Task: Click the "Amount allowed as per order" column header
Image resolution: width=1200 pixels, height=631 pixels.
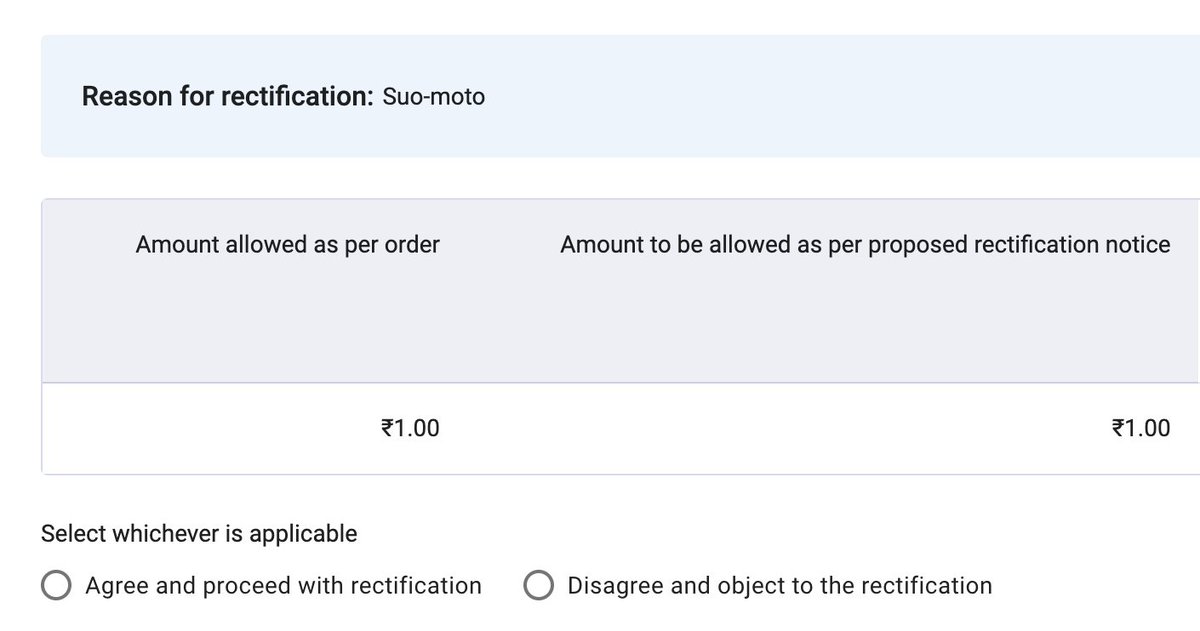Action: (x=287, y=245)
